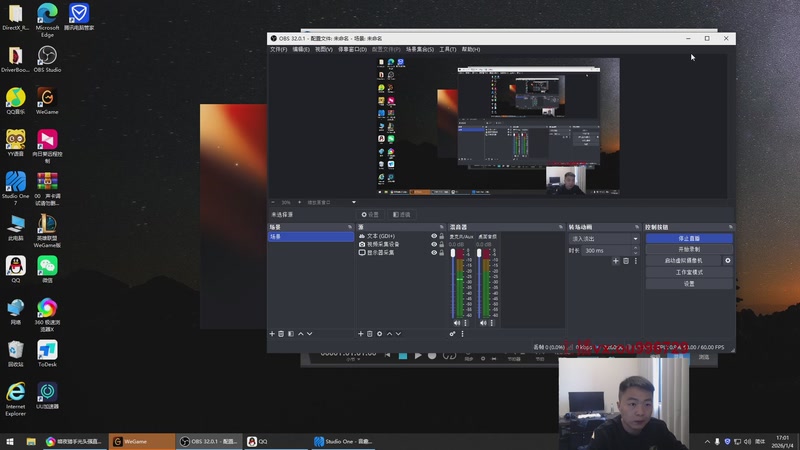Screen dimensions: 800x450
Task: Toggle visibility of 文本 (GDI+) source
Action: click(x=434, y=236)
